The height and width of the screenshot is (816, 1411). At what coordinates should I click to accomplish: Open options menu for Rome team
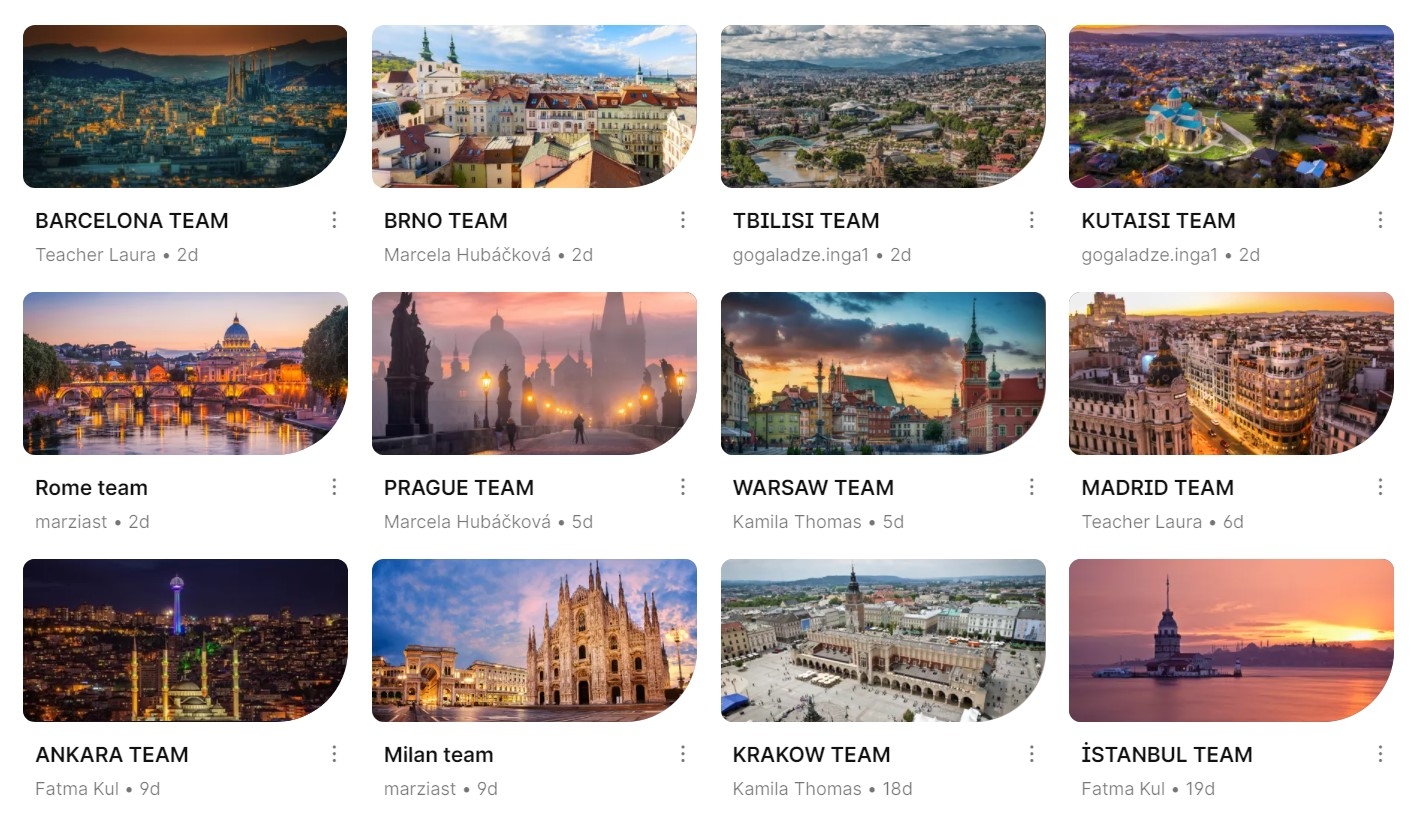[x=334, y=487]
